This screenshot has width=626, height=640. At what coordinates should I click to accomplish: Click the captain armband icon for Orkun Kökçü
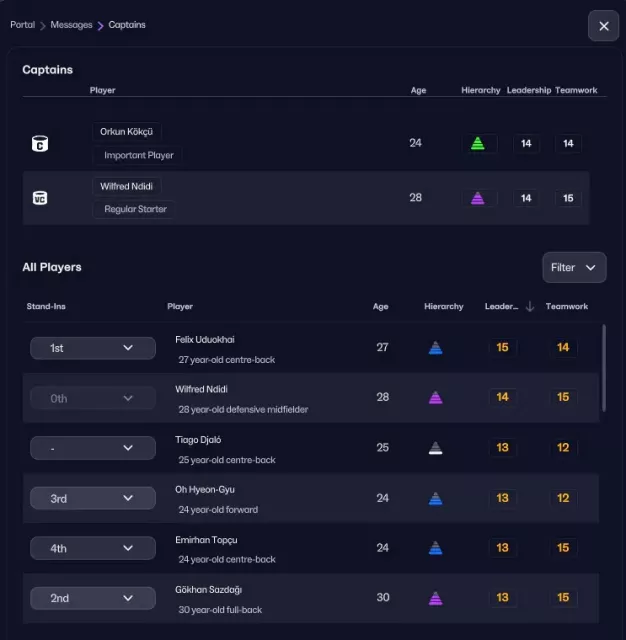pyautogui.click(x=40, y=144)
